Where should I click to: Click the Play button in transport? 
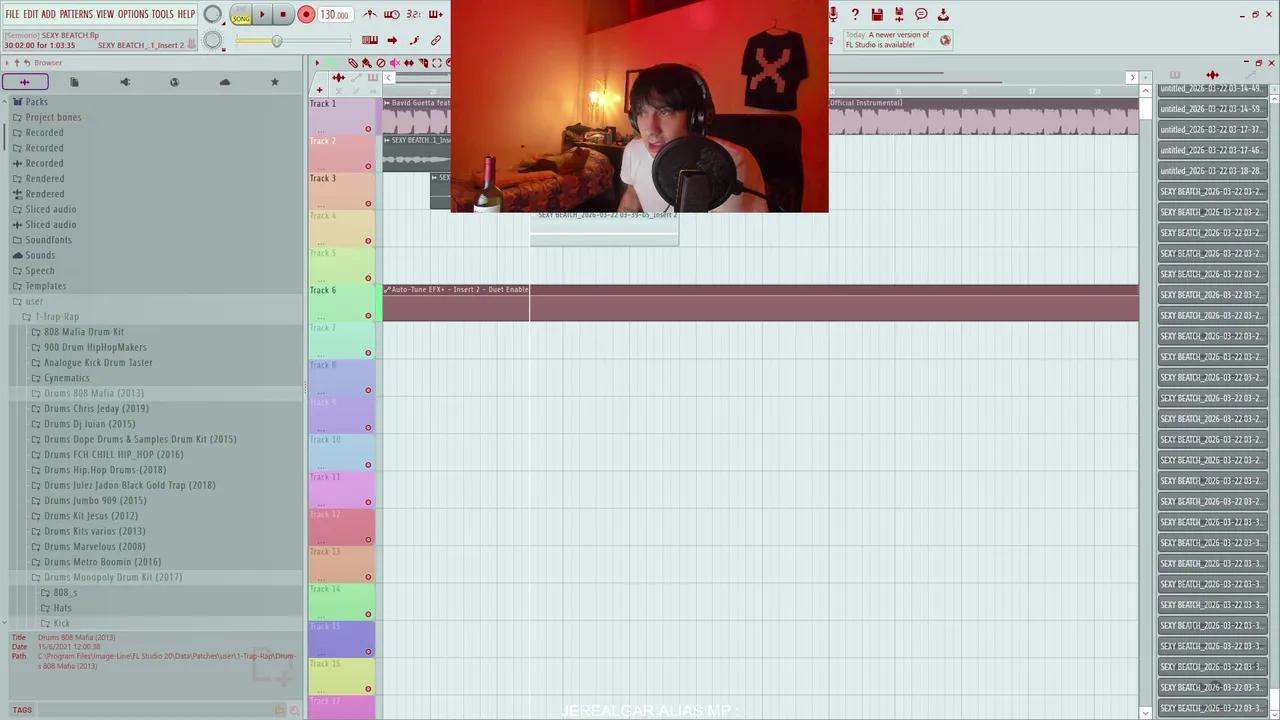pyautogui.click(x=262, y=14)
